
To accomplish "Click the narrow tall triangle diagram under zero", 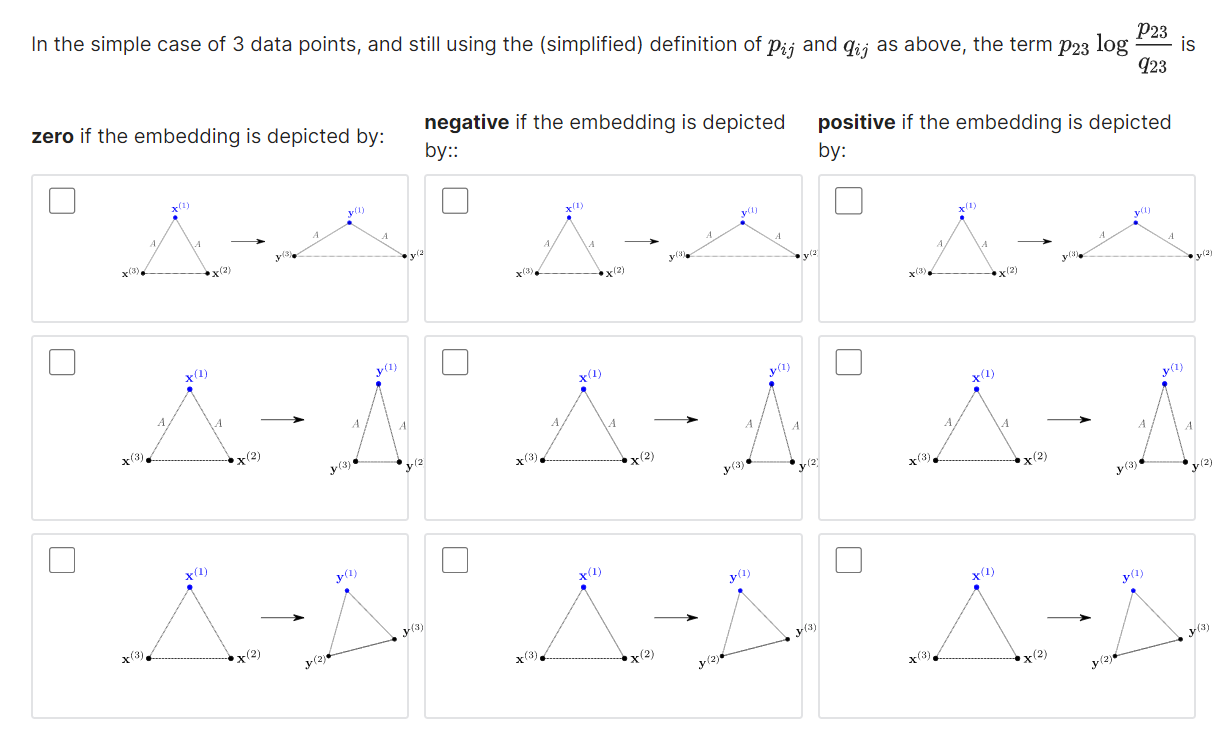I will pyautogui.click(x=270, y=420).
